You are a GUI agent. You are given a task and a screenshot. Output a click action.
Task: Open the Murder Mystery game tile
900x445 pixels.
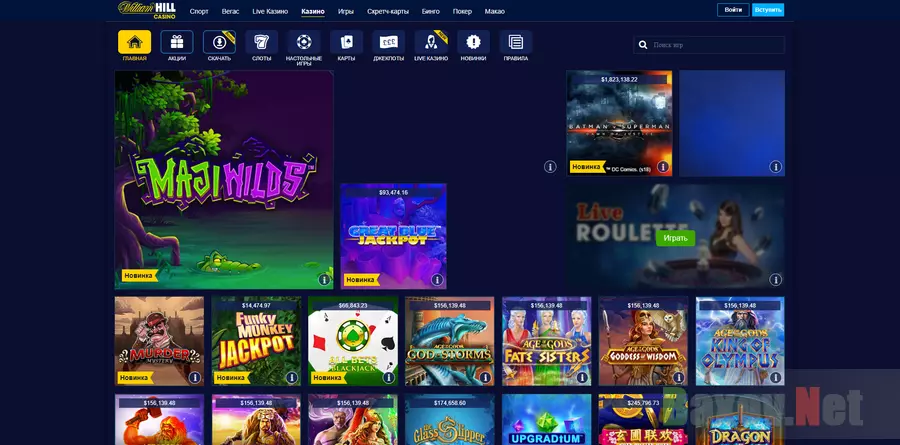159,341
